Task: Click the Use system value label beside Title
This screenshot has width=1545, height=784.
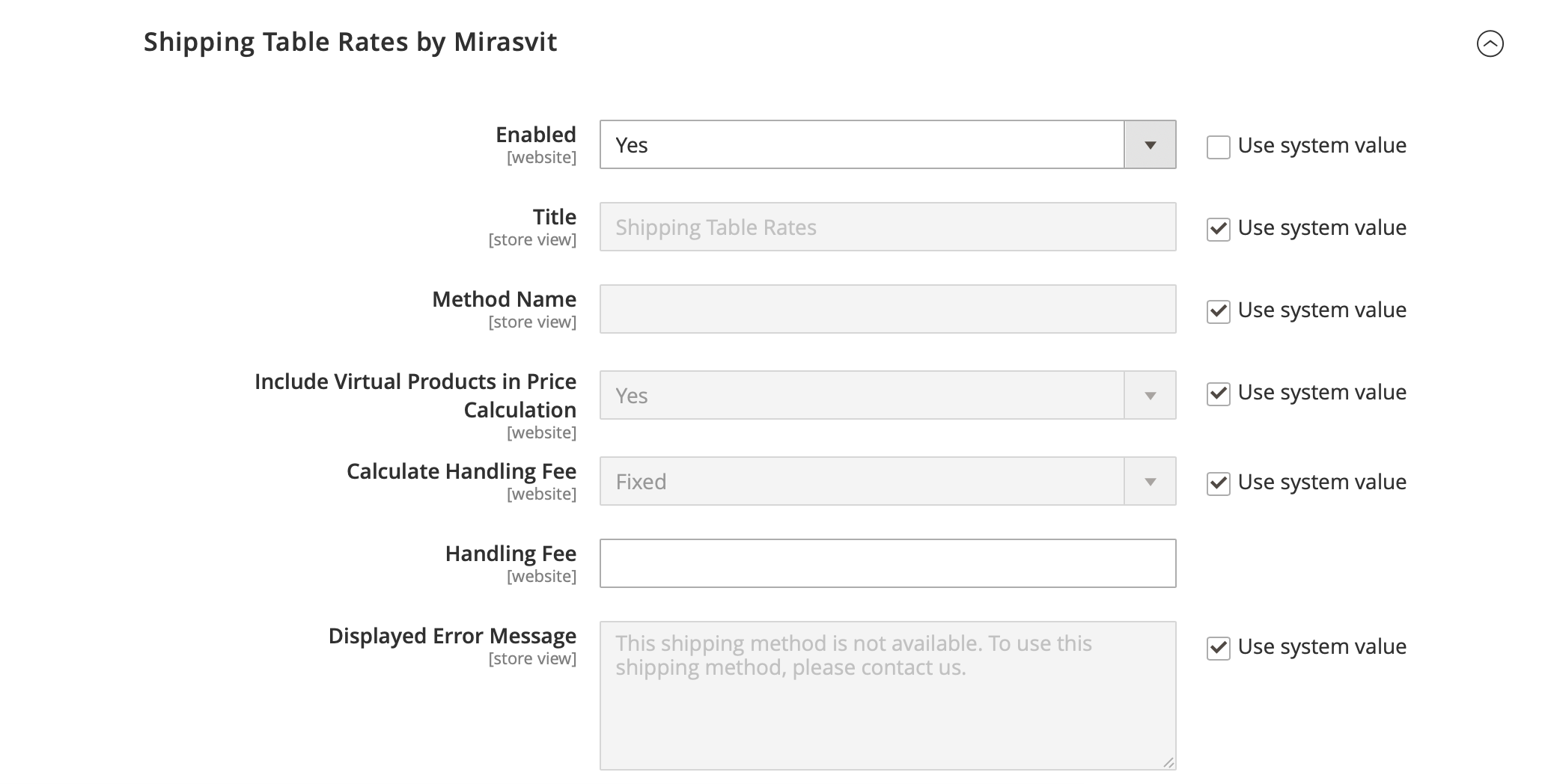Action: 1321,227
